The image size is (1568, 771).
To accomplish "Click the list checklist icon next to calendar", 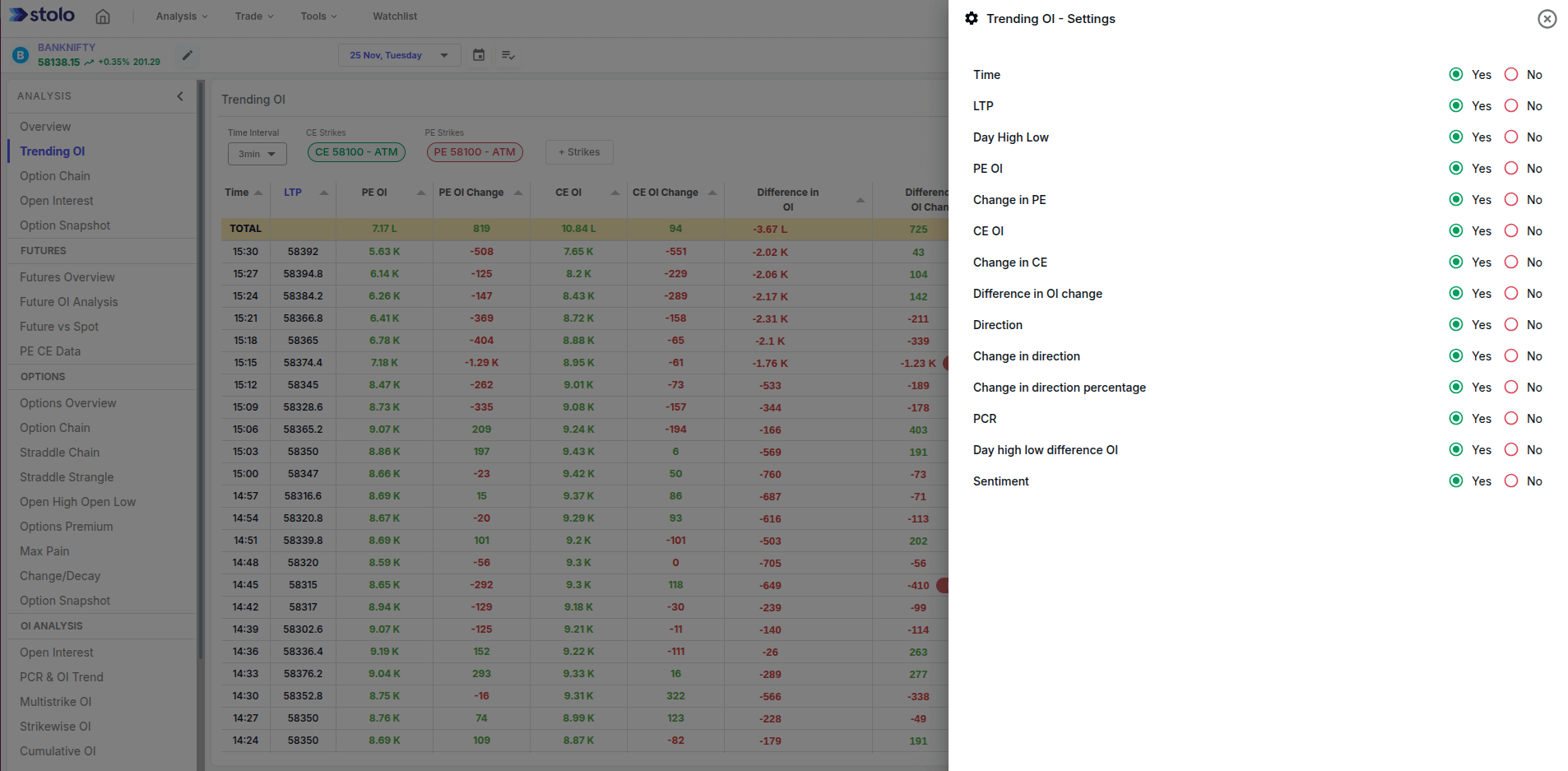I will tap(508, 55).
